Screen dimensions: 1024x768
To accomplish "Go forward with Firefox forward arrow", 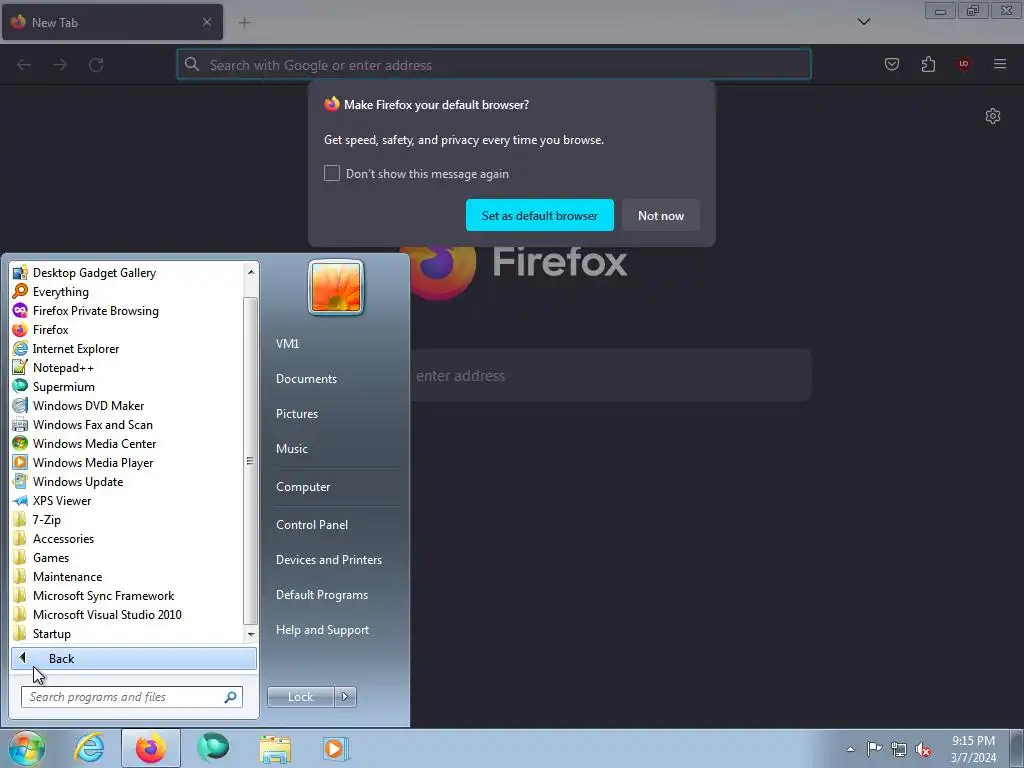I will click(60, 65).
